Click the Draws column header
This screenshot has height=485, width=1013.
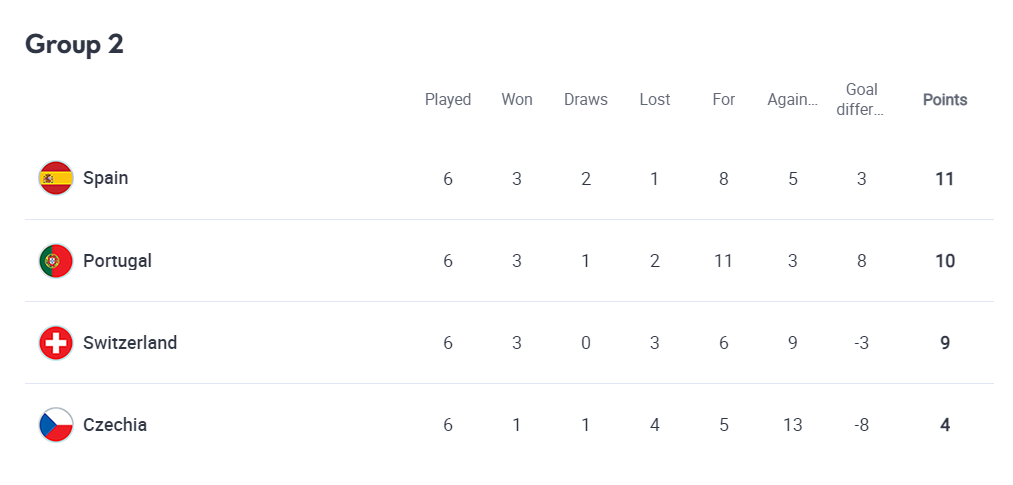coord(586,100)
